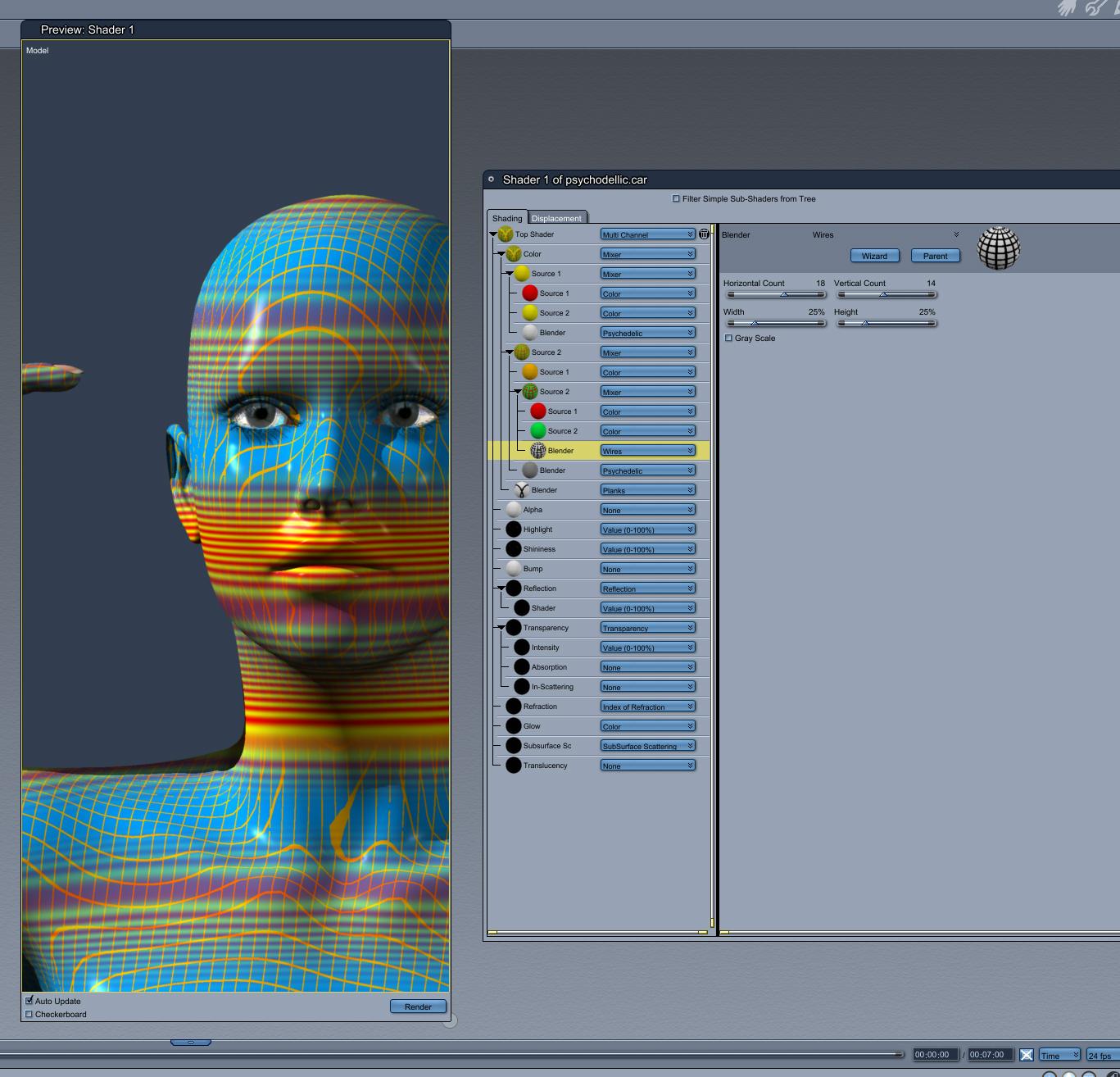
Task: Open the SubSurface Scattering dropdown
Action: point(648,746)
